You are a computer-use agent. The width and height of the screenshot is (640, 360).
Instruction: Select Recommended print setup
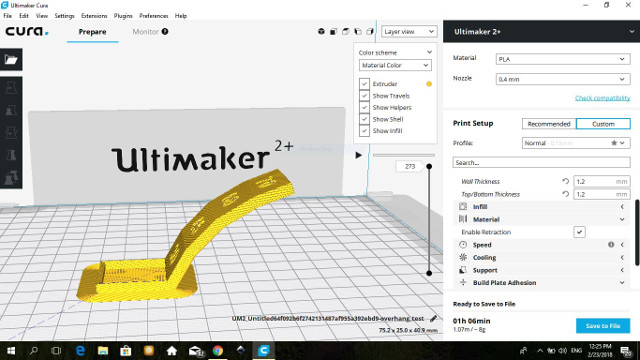[x=549, y=124]
